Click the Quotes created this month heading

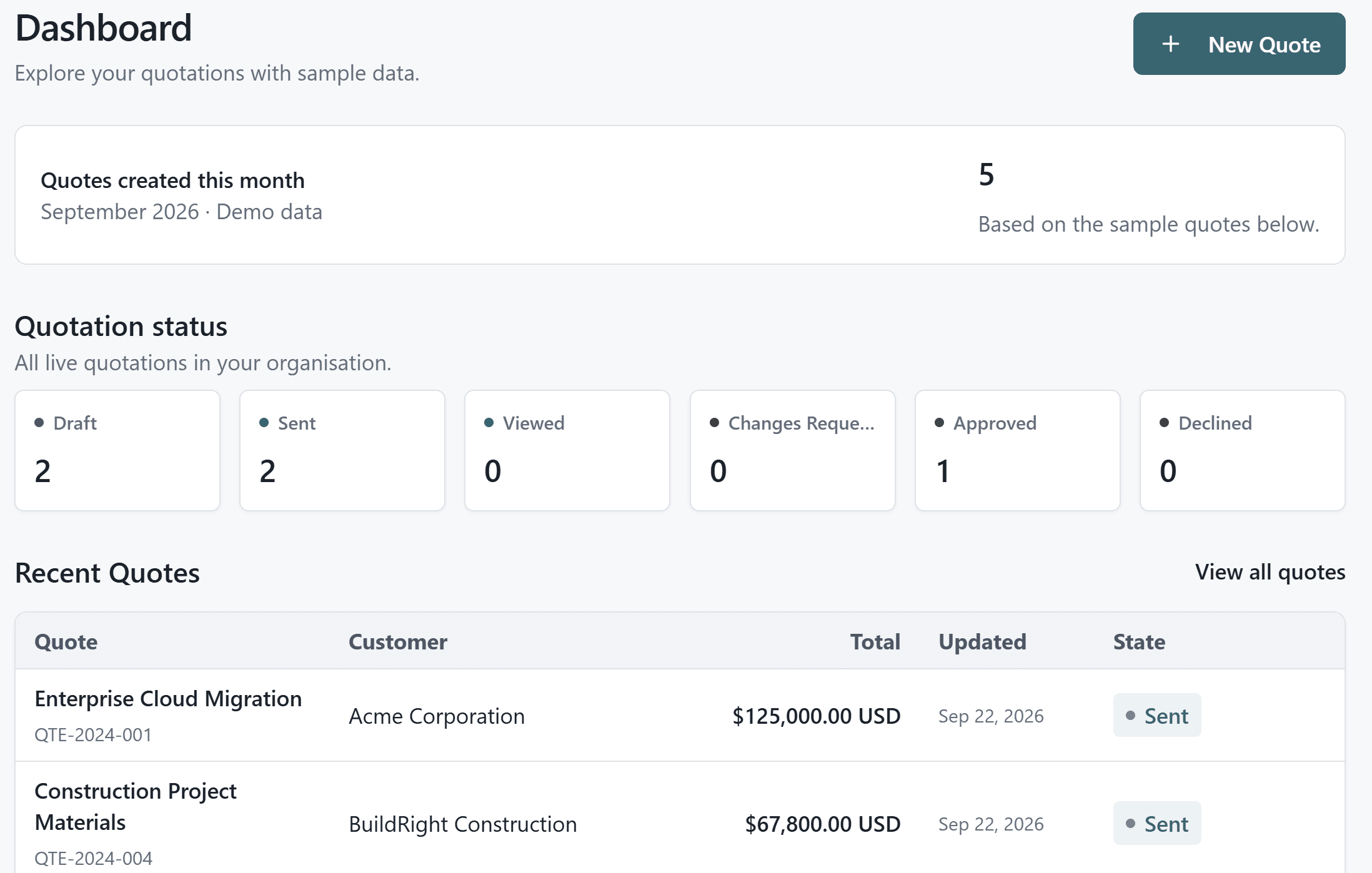pos(172,180)
